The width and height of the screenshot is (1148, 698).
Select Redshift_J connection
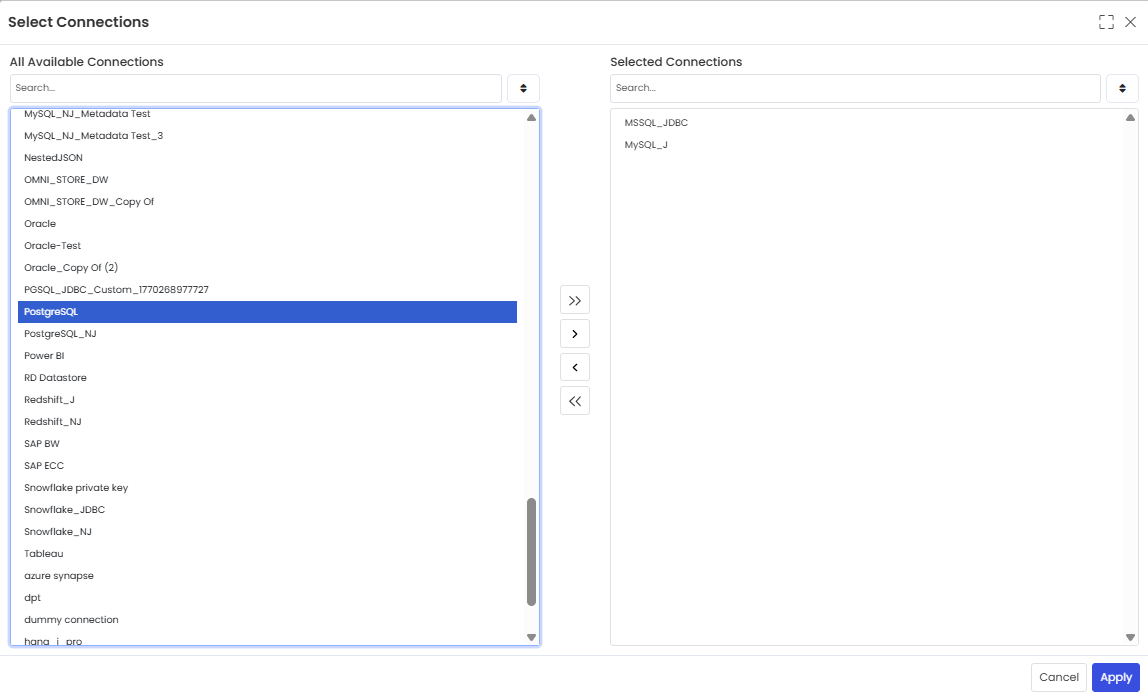pyautogui.click(x=267, y=400)
